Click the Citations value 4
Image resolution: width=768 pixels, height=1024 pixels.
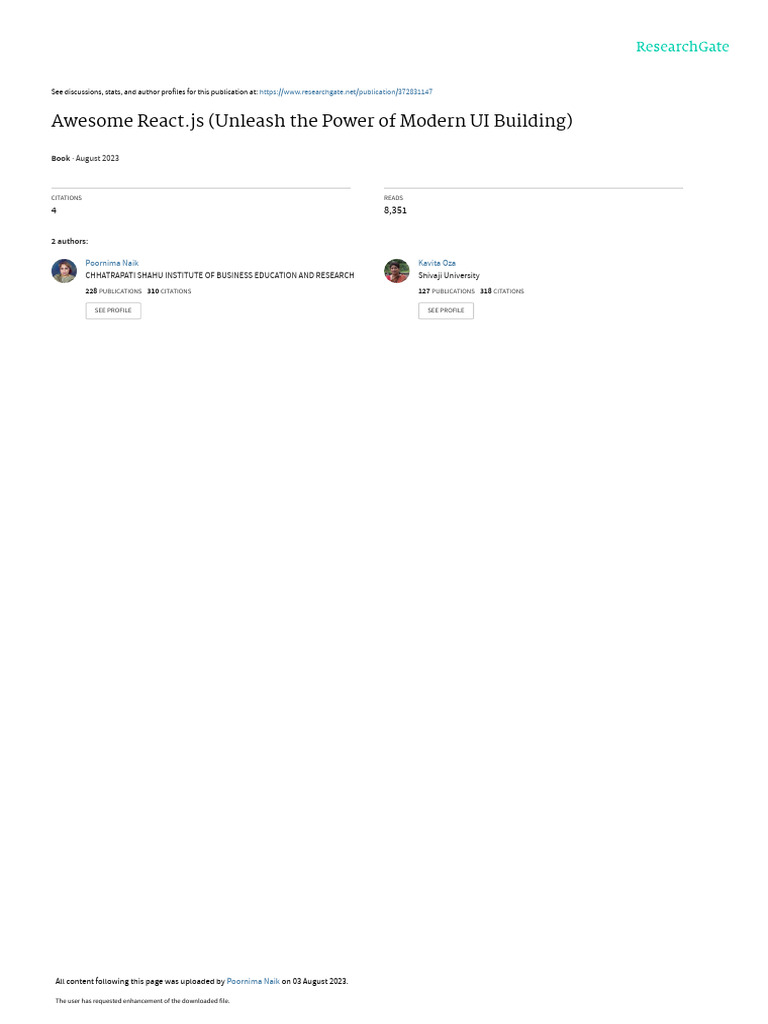[54, 210]
